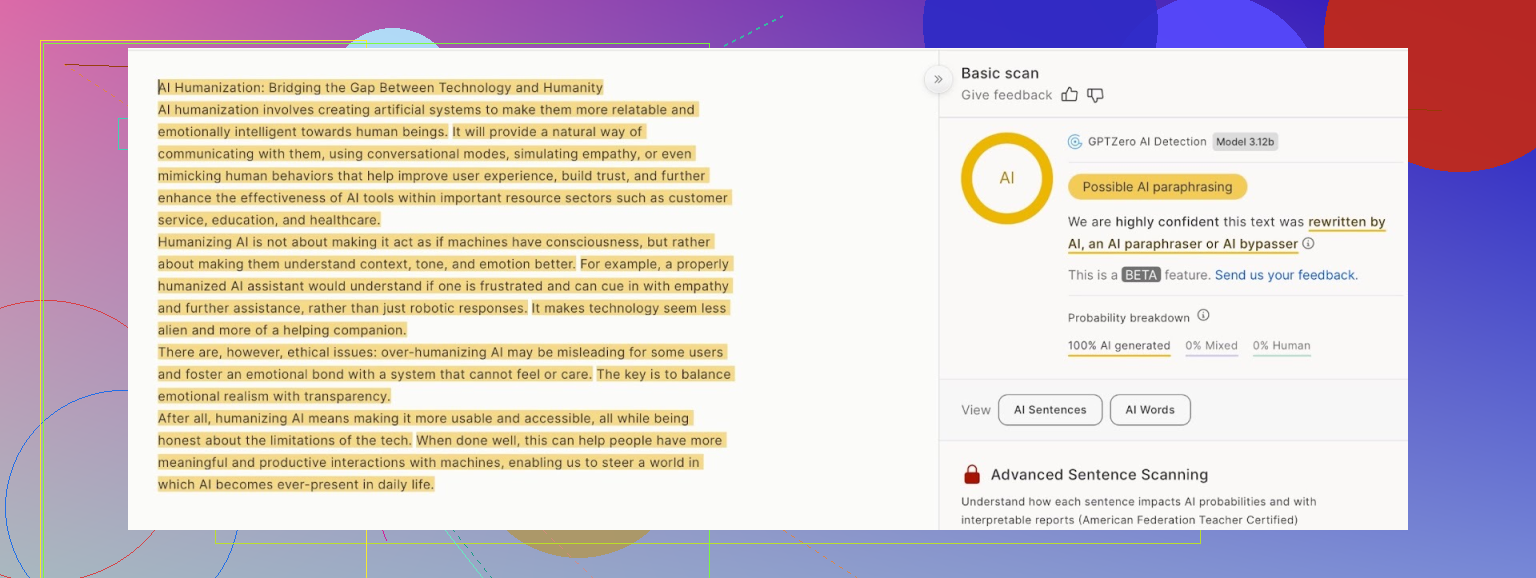Image resolution: width=1536 pixels, height=578 pixels.
Task: Click the yellow AI donut chart
Action: click(x=1006, y=178)
